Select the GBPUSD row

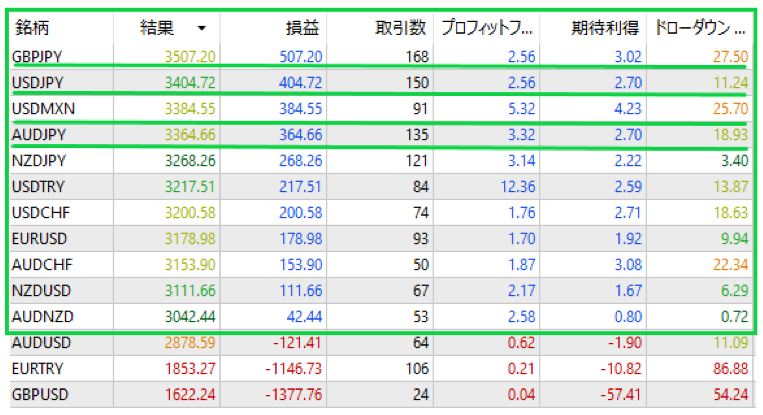(x=41, y=395)
